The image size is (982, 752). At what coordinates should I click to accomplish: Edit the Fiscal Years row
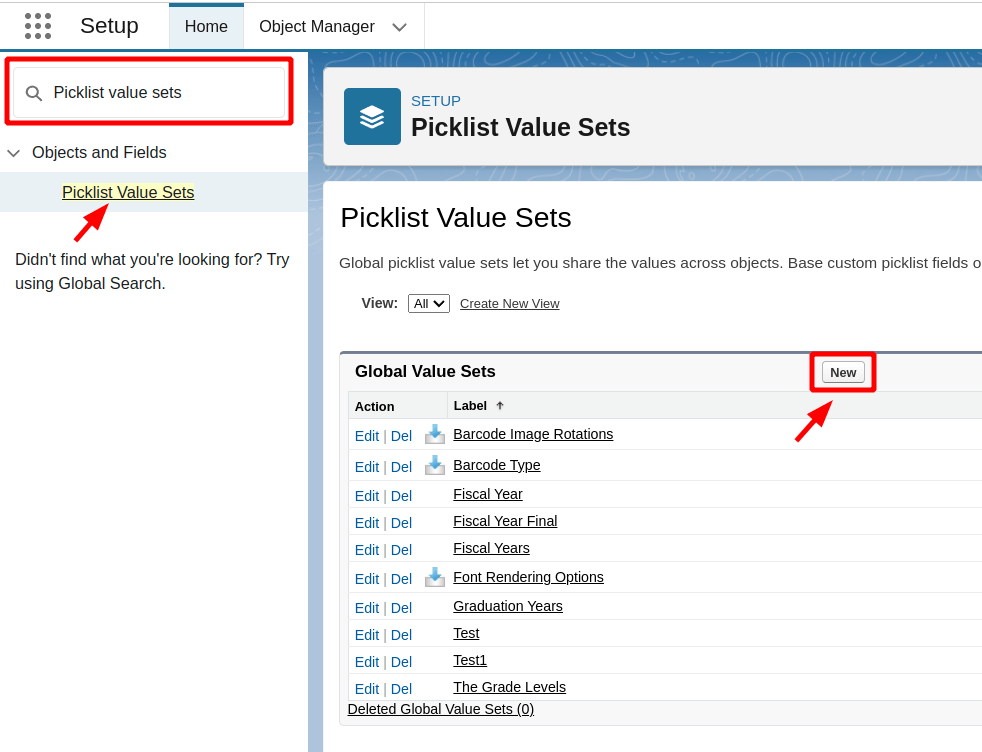(366, 550)
